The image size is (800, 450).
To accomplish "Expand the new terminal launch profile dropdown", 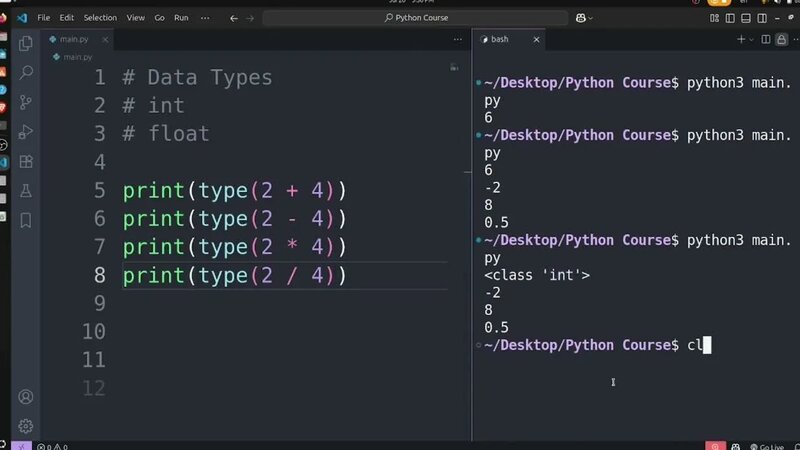I will click(751, 40).
